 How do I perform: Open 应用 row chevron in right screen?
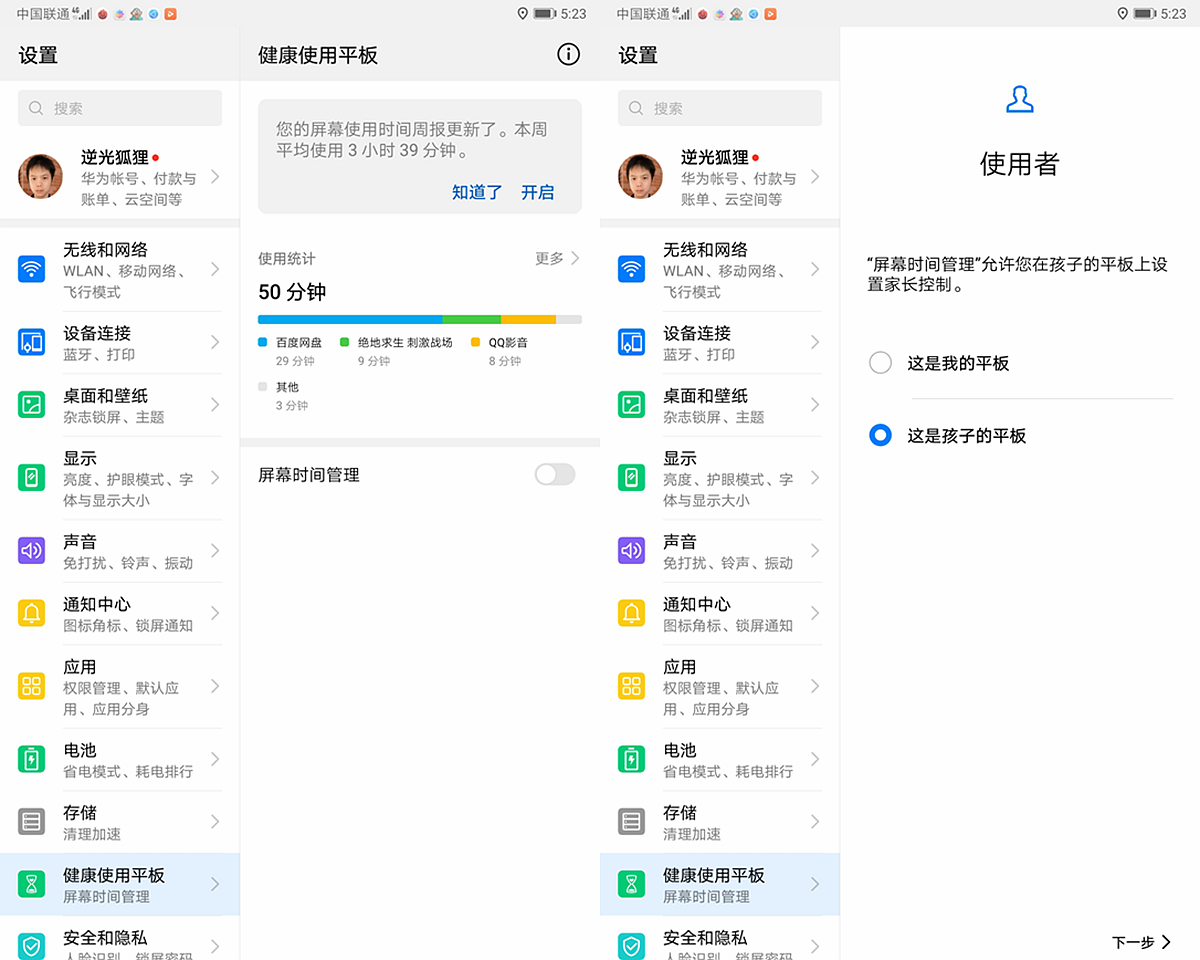point(815,686)
